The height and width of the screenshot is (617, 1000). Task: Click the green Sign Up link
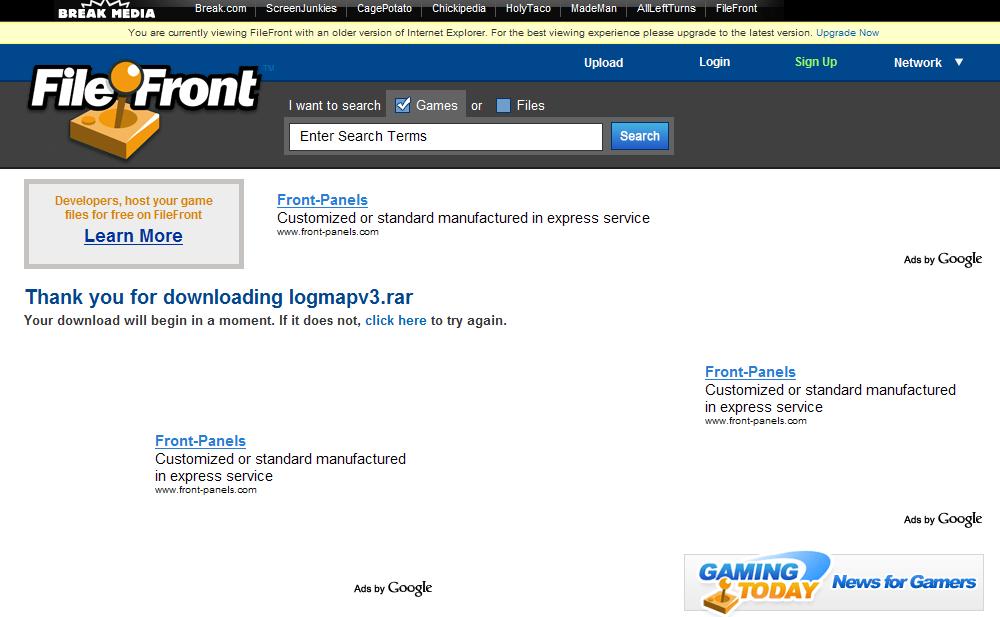(x=815, y=62)
